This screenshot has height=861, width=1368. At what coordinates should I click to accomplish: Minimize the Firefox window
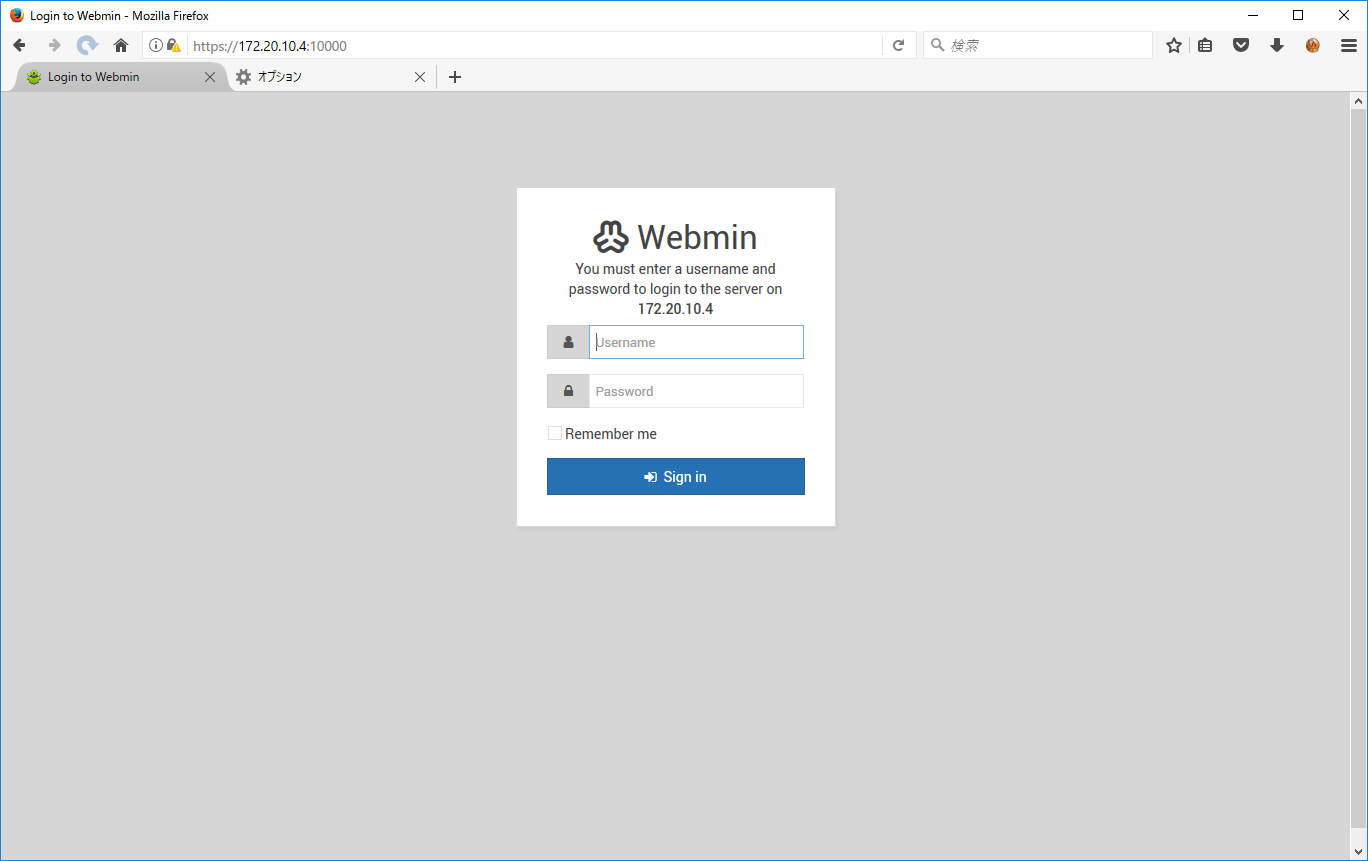coord(1252,15)
